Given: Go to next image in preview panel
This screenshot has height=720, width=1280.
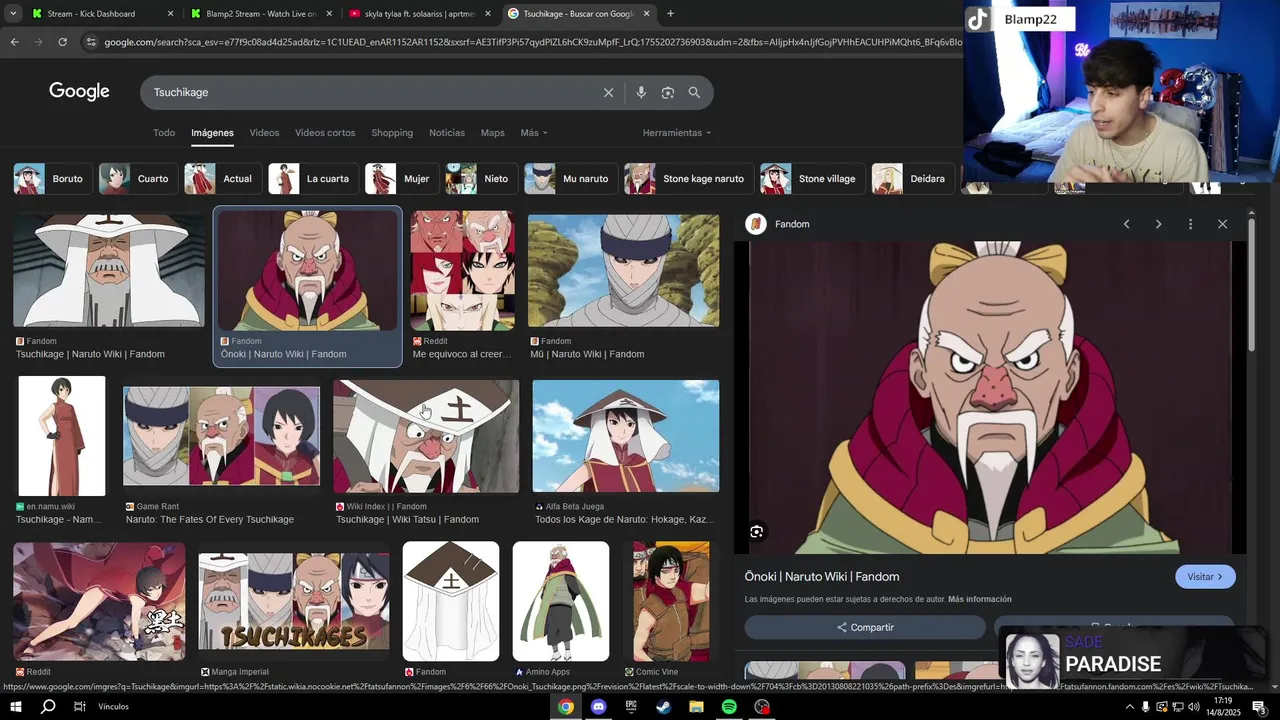Looking at the screenshot, I should [1158, 224].
